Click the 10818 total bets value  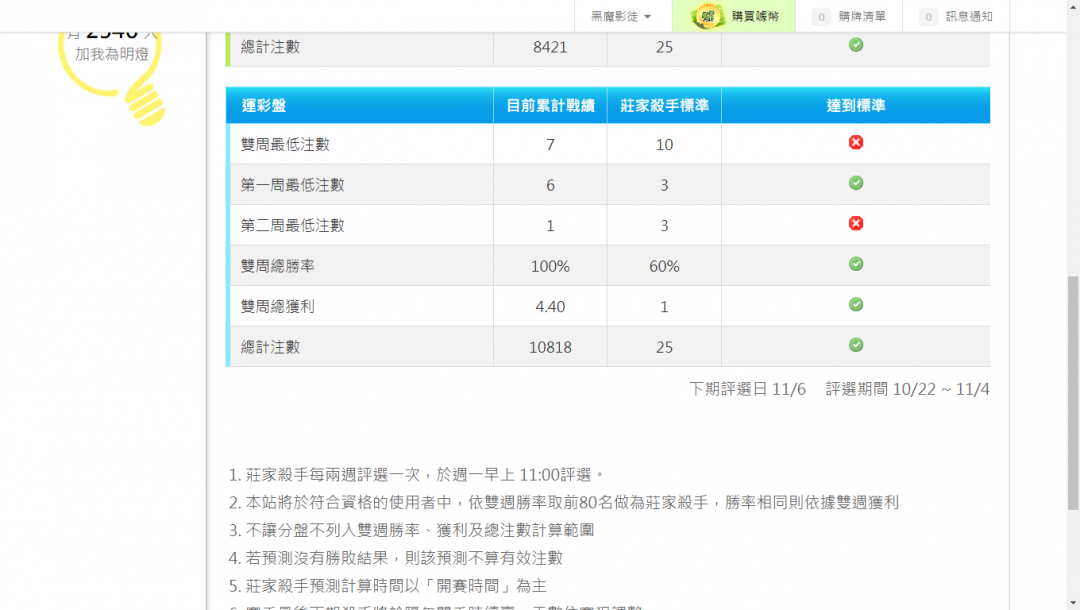(x=550, y=348)
